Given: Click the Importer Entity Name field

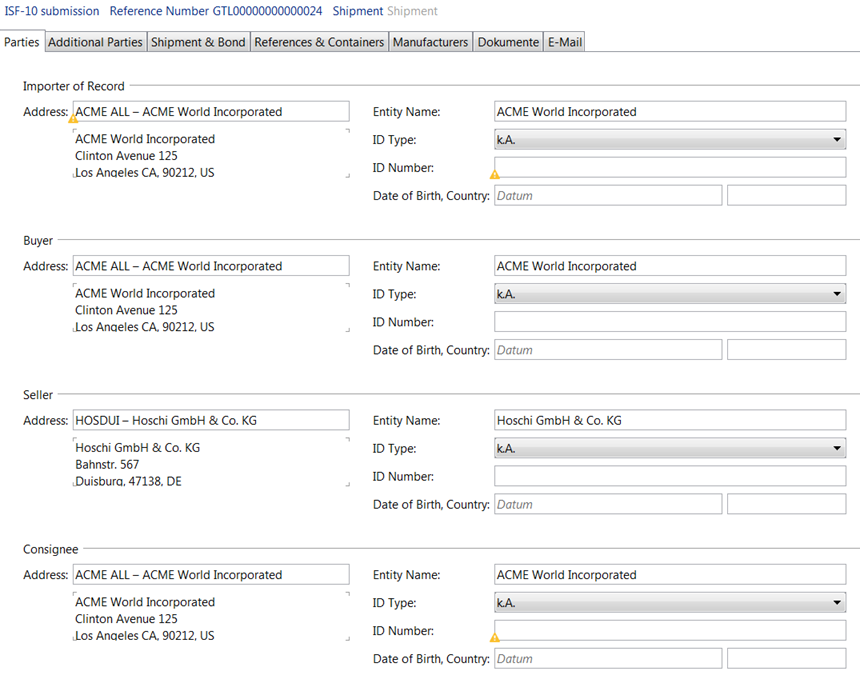Looking at the screenshot, I should coord(669,111).
